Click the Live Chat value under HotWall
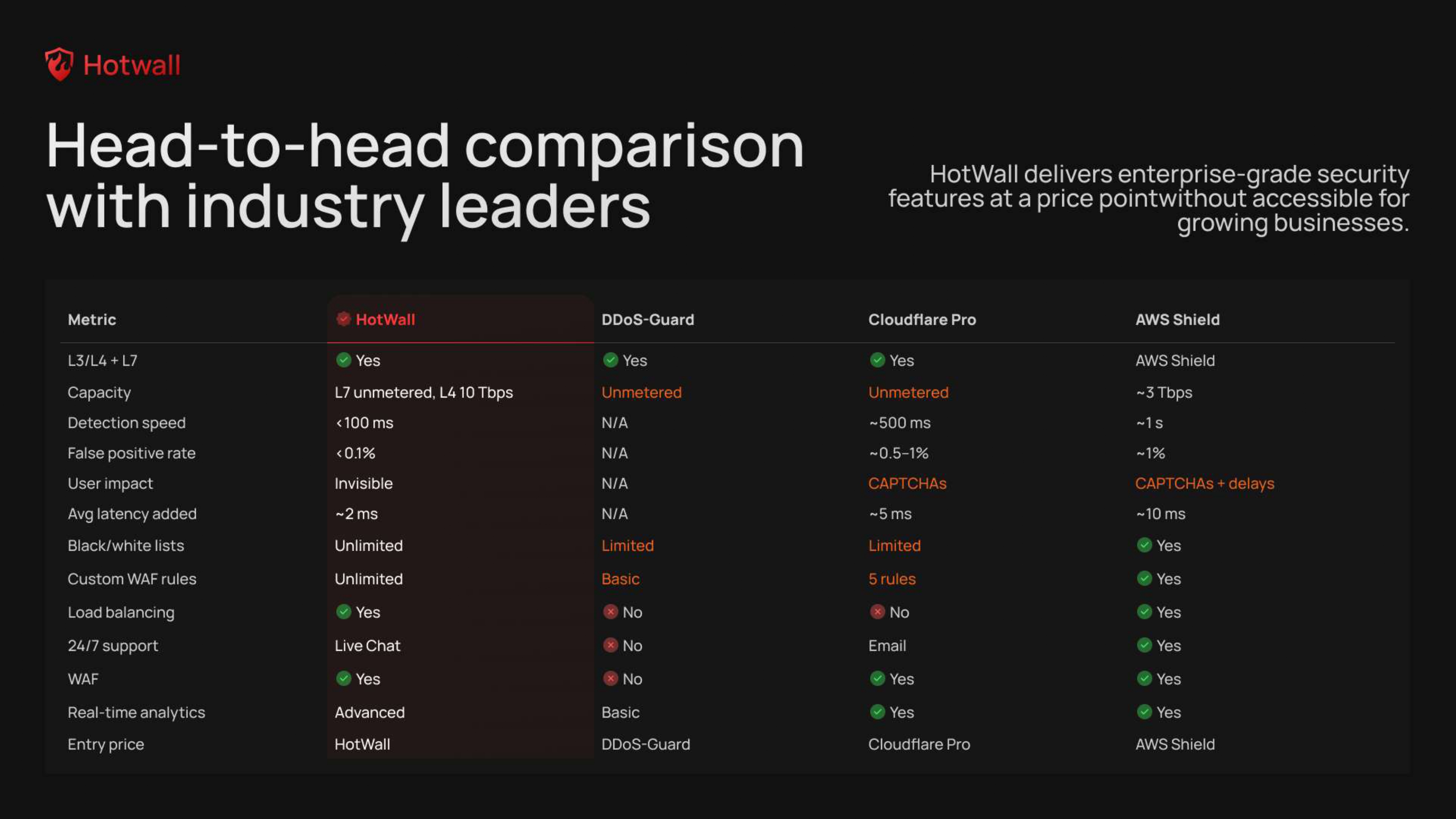 click(367, 645)
